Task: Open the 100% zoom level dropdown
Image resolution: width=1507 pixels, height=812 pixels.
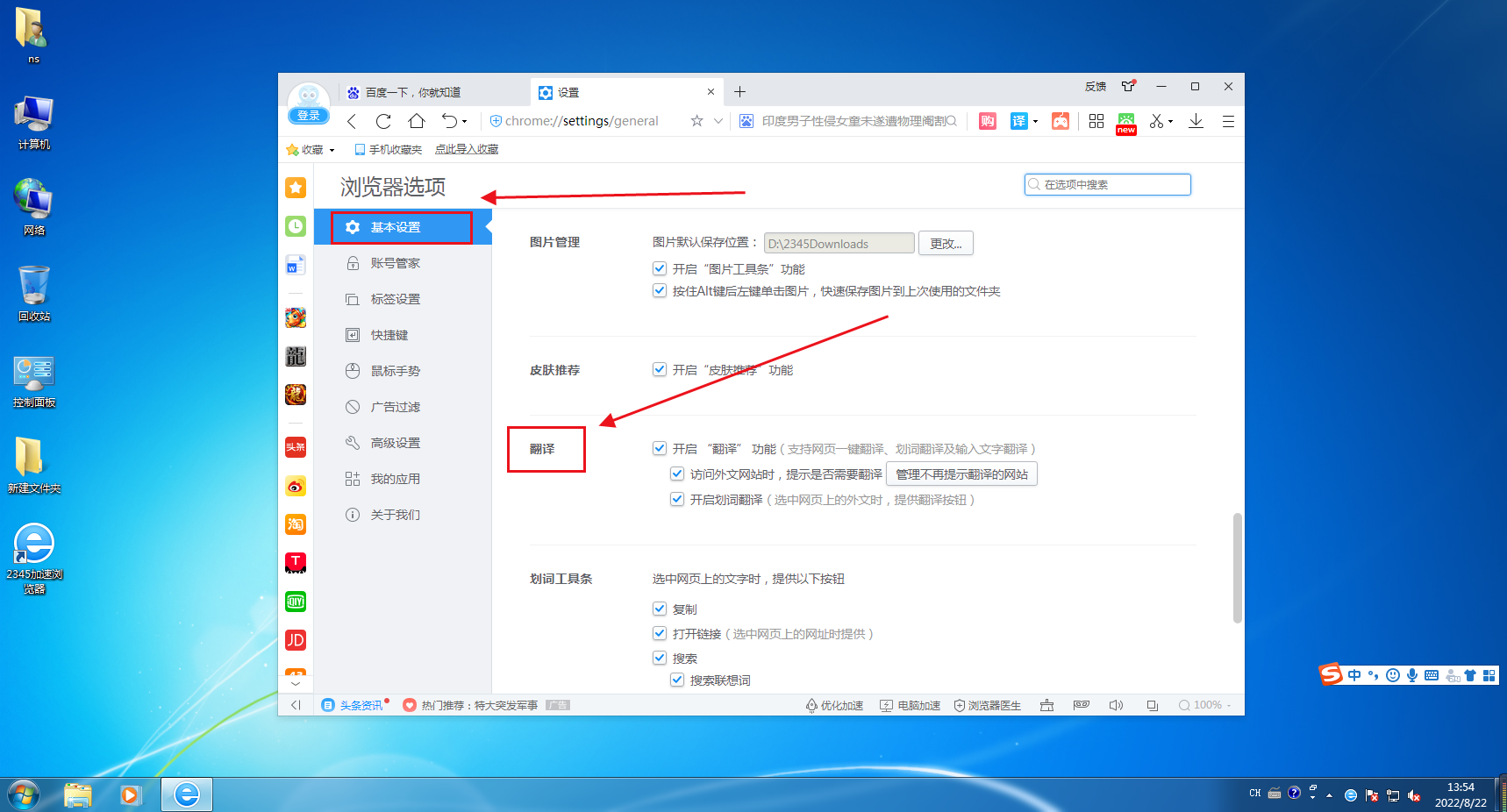Action: (1206, 705)
